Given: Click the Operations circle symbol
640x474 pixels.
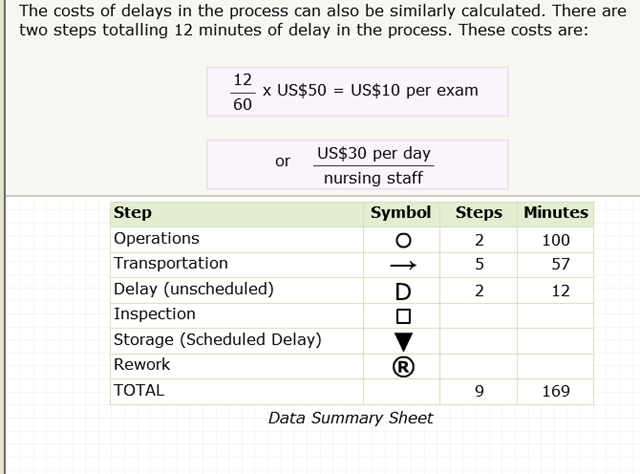Looking at the screenshot, I should [x=402, y=241].
